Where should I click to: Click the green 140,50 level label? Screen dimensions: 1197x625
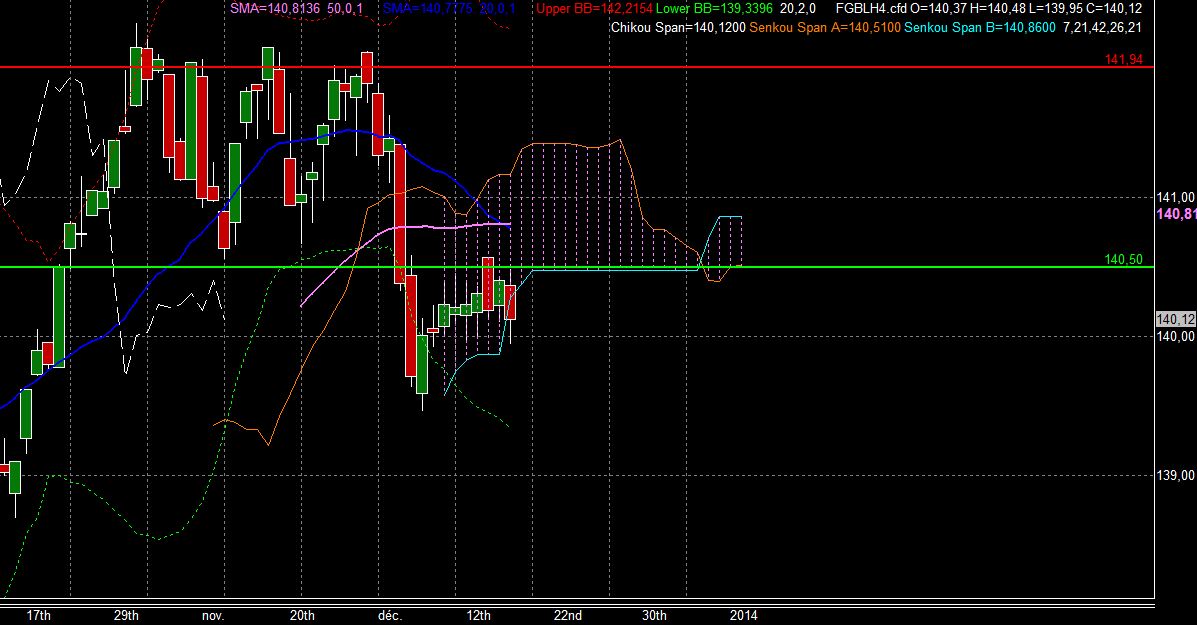(1124, 259)
